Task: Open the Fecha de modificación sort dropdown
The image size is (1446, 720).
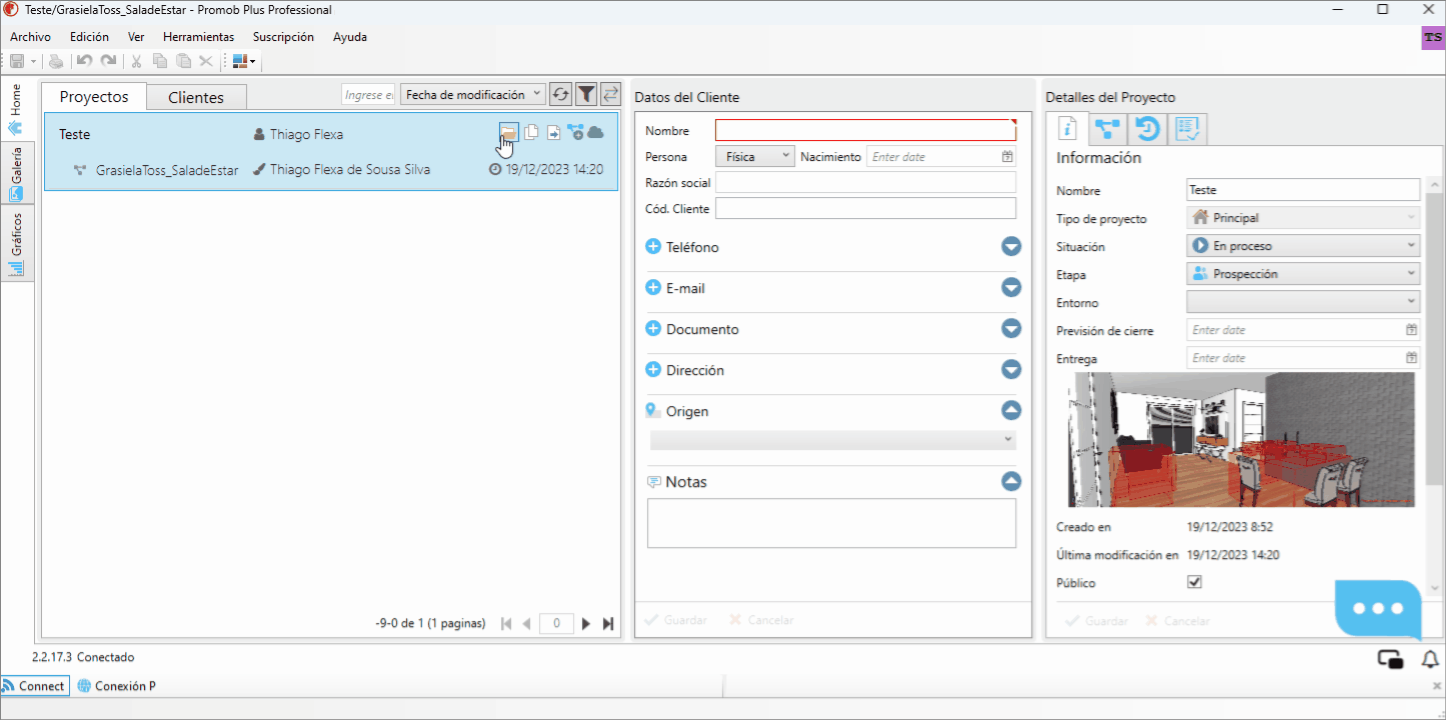Action: coord(473,95)
